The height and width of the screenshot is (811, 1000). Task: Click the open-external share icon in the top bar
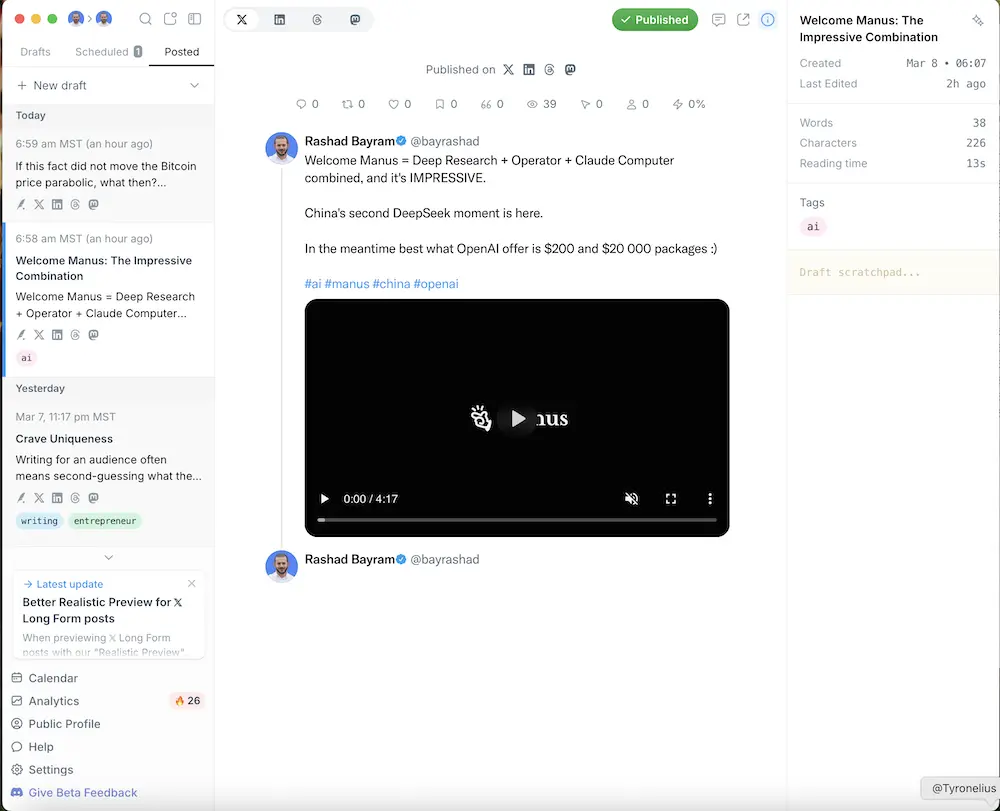tap(743, 20)
